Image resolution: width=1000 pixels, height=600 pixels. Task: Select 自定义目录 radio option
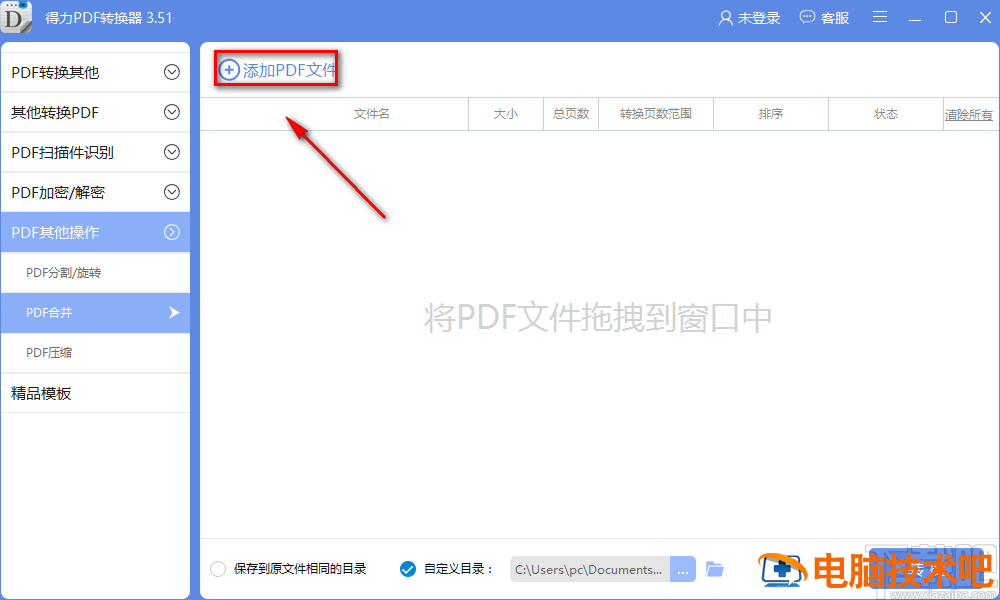pos(408,569)
